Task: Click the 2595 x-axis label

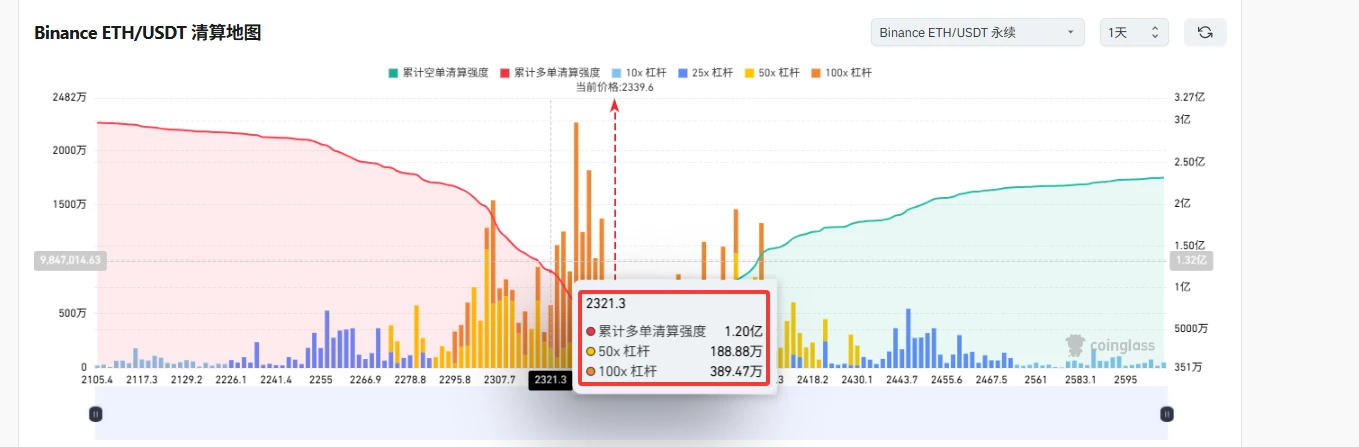Action: pos(1125,380)
